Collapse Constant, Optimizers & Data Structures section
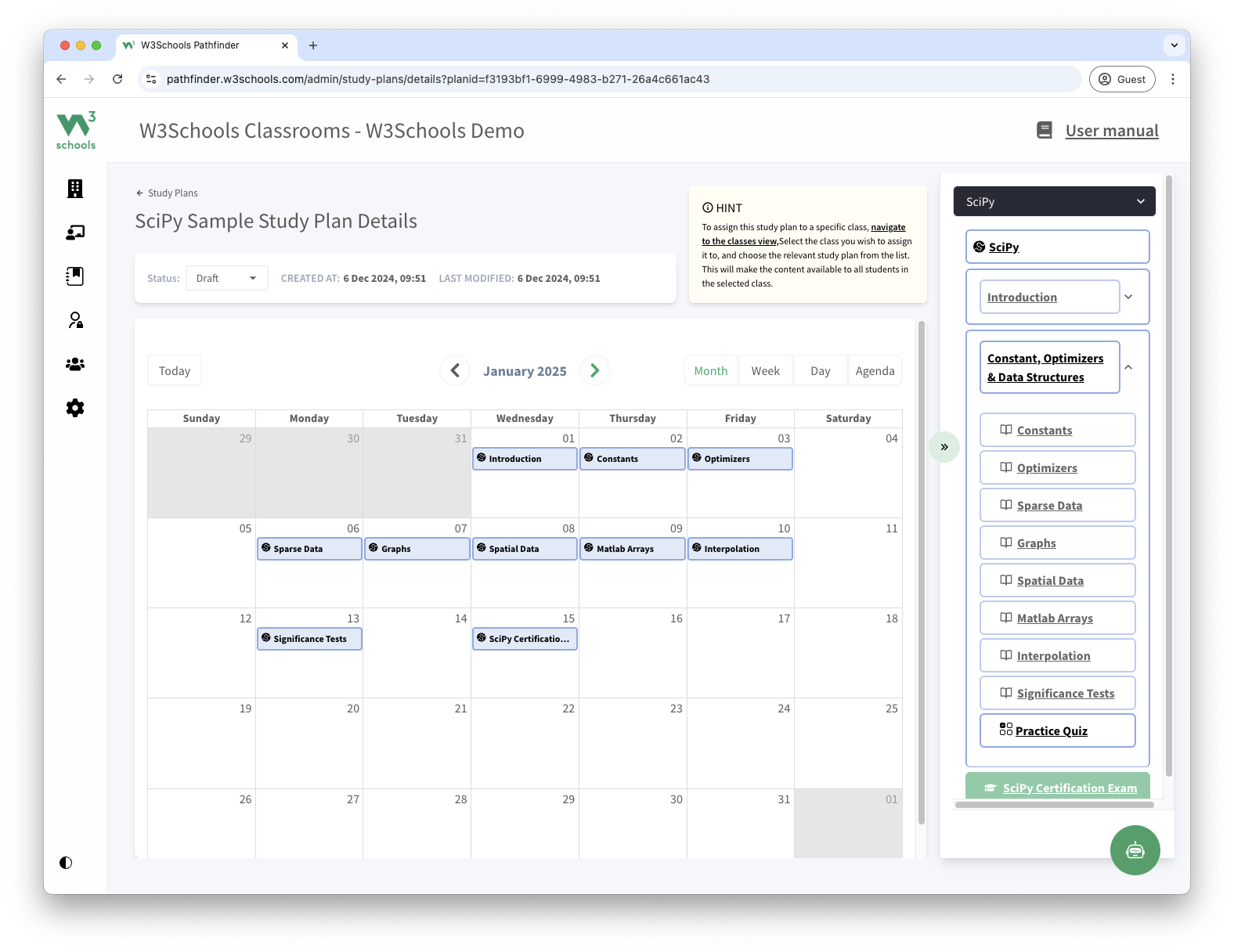The height and width of the screenshot is (952, 1234). point(1128,367)
